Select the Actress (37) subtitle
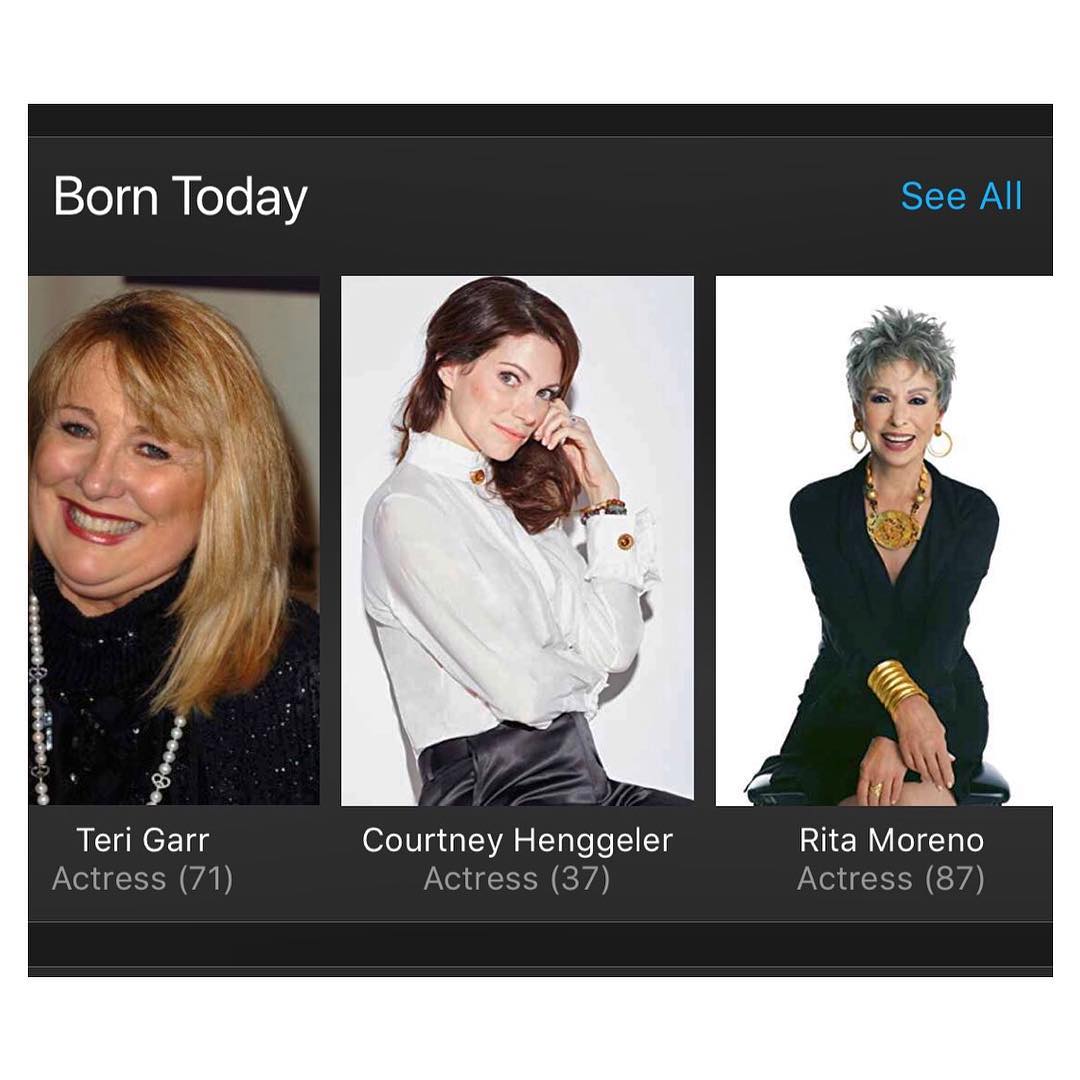This screenshot has width=1080, height=1080. 517,879
